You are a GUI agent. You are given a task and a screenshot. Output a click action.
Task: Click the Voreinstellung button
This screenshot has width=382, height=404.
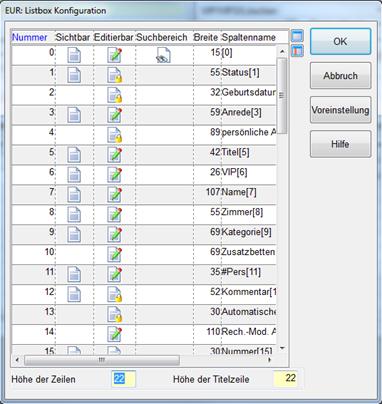tap(340, 110)
